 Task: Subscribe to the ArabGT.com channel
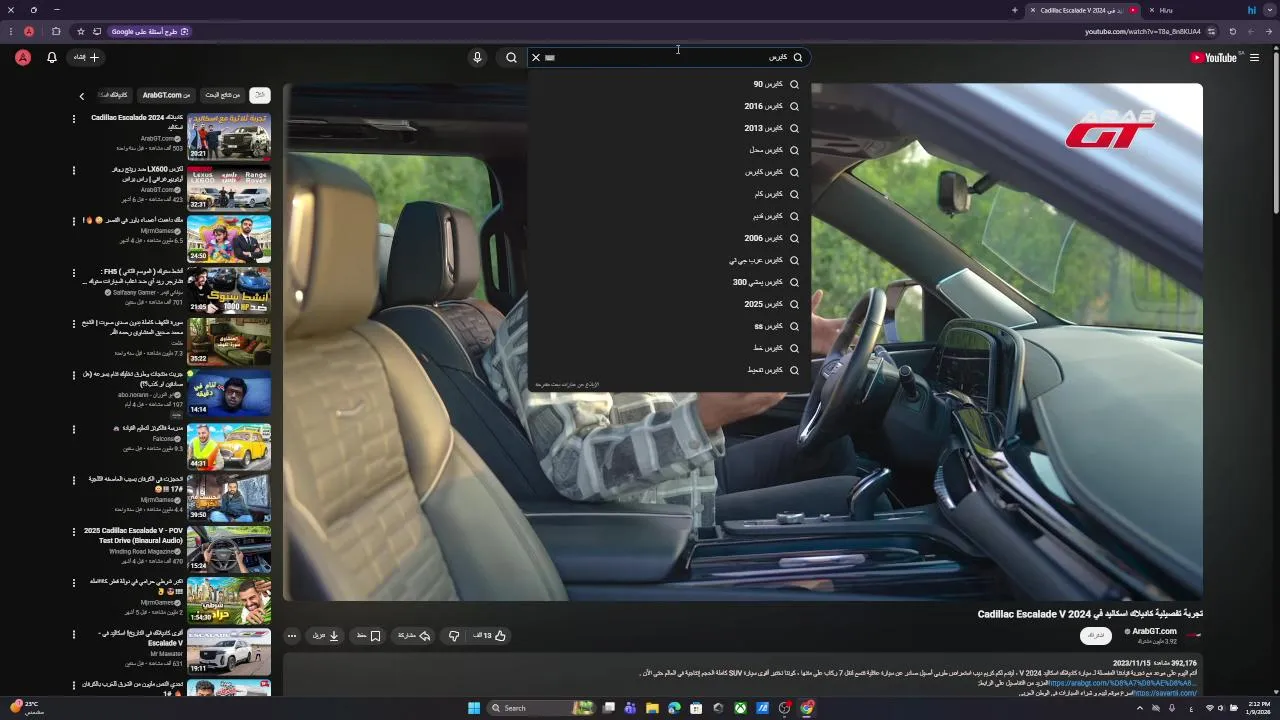point(1096,636)
